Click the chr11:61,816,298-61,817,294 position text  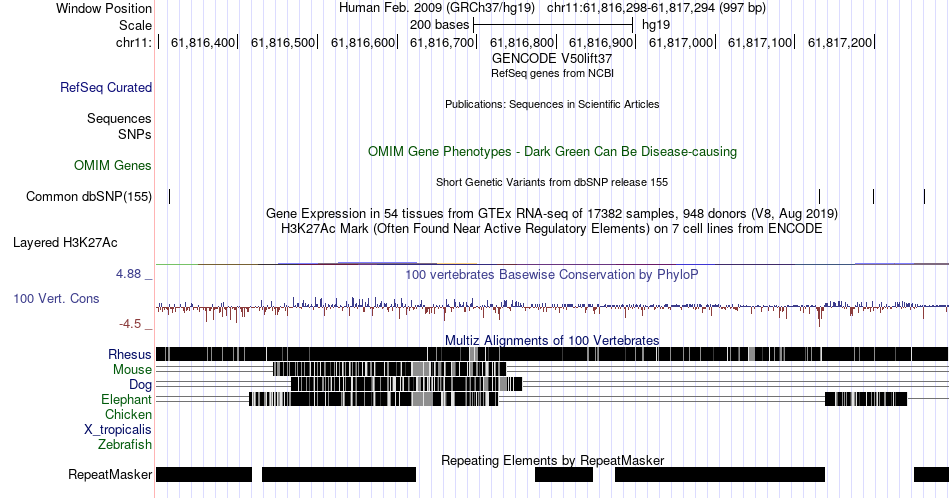656,8
